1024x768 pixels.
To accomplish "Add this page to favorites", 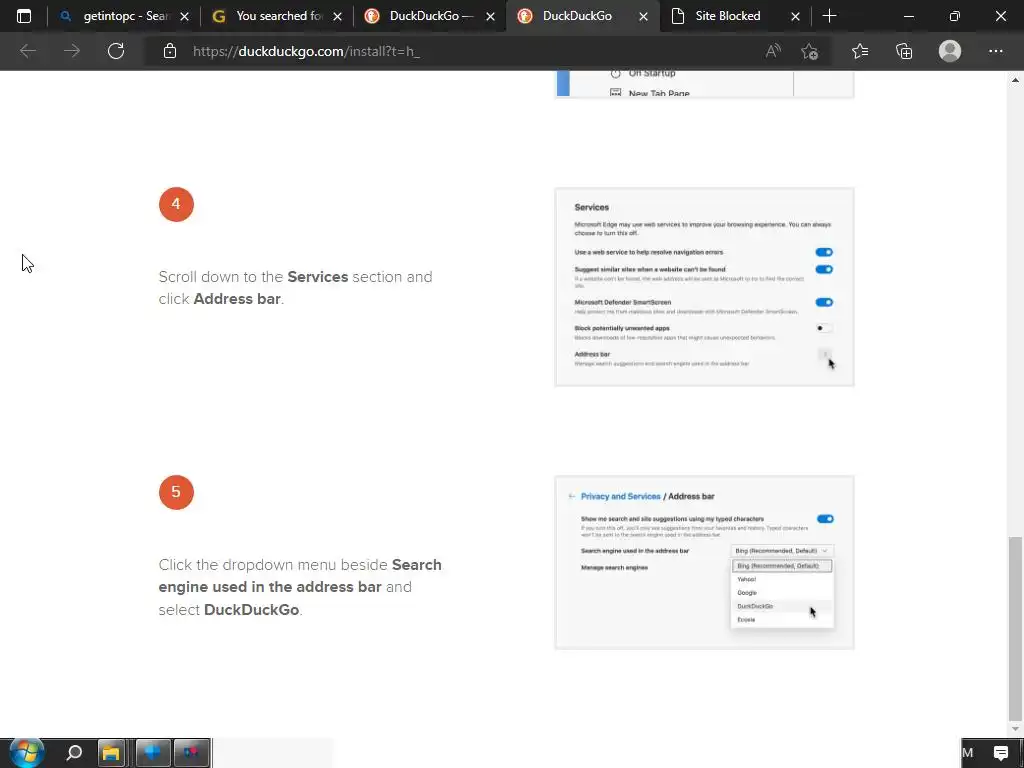I will point(810,51).
